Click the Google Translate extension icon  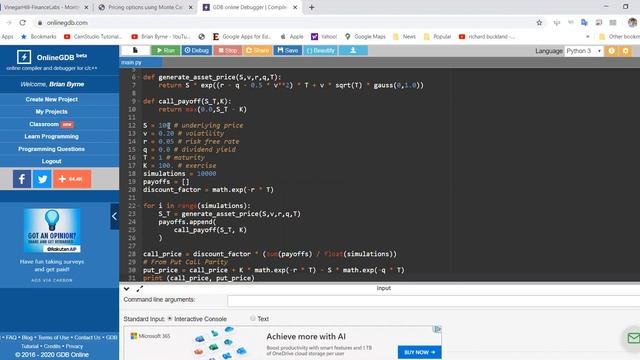pos(584,23)
